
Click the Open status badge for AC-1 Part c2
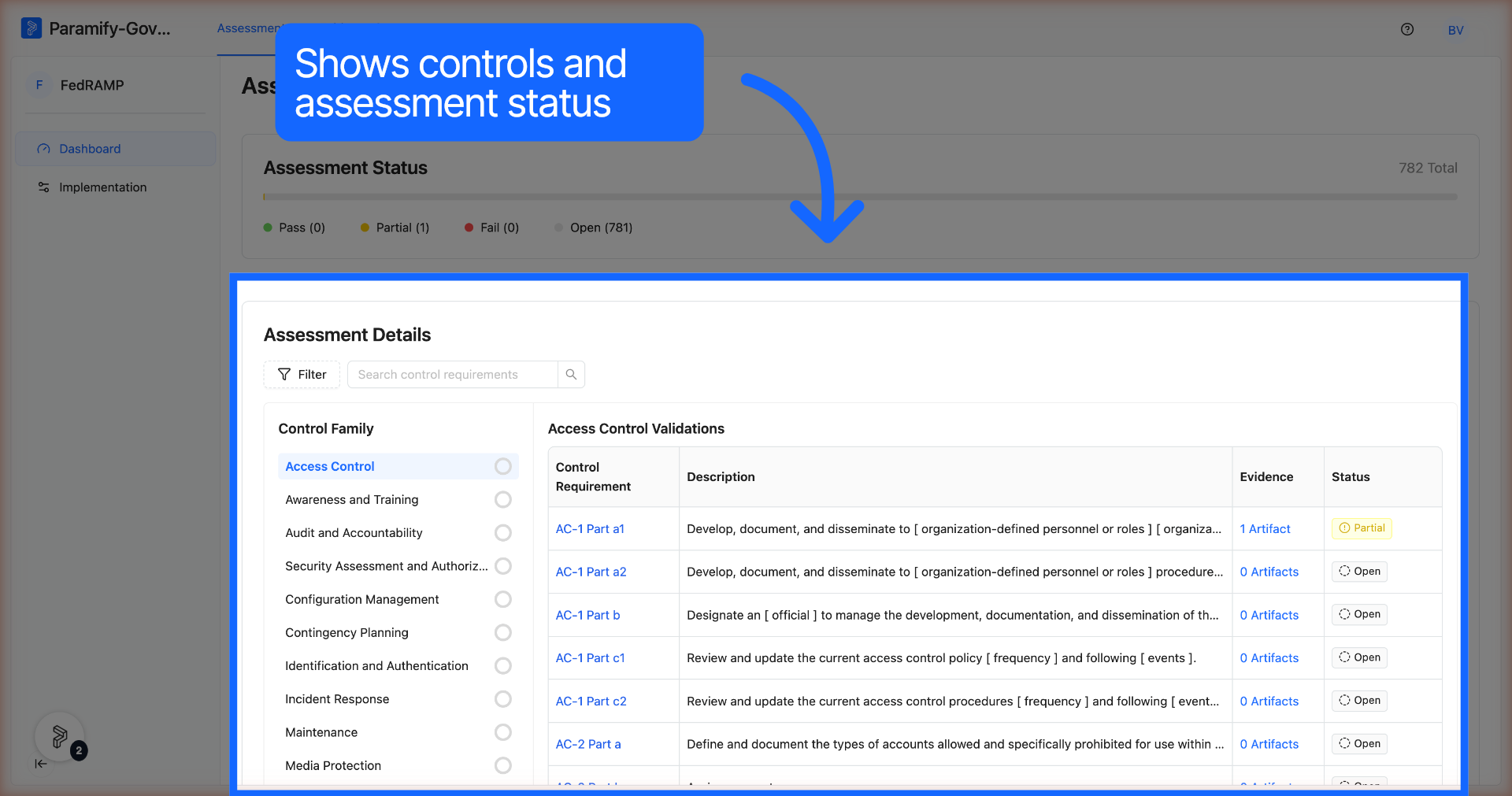pos(1359,701)
